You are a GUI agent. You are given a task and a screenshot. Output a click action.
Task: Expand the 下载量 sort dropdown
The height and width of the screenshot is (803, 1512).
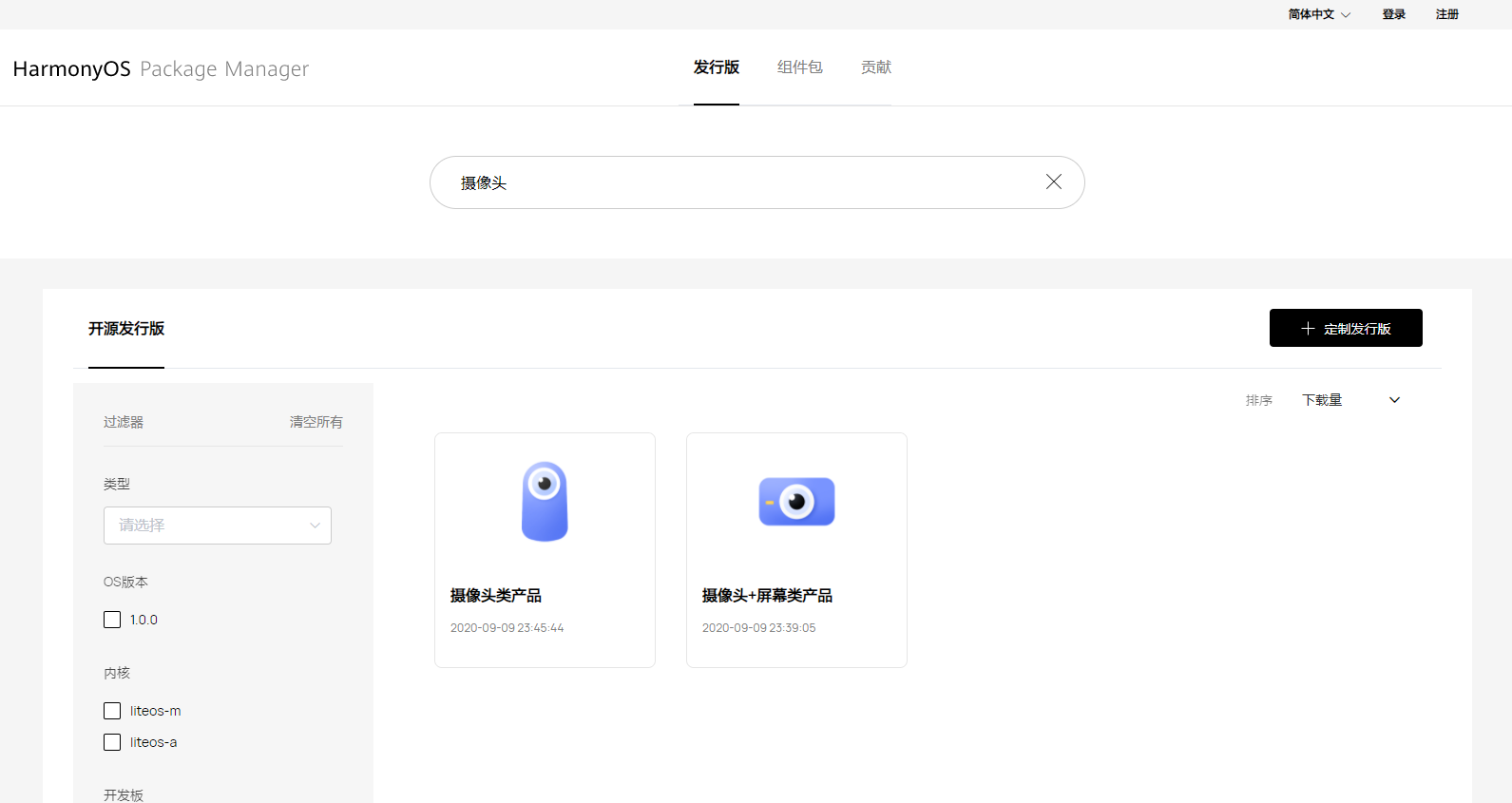[1351, 400]
